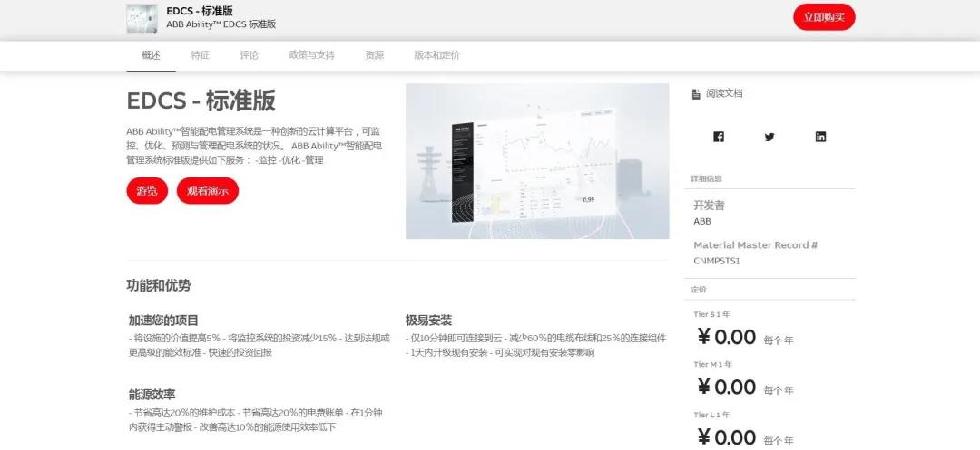
Task: Open the 评论 reviews tab
Action: (x=249, y=55)
